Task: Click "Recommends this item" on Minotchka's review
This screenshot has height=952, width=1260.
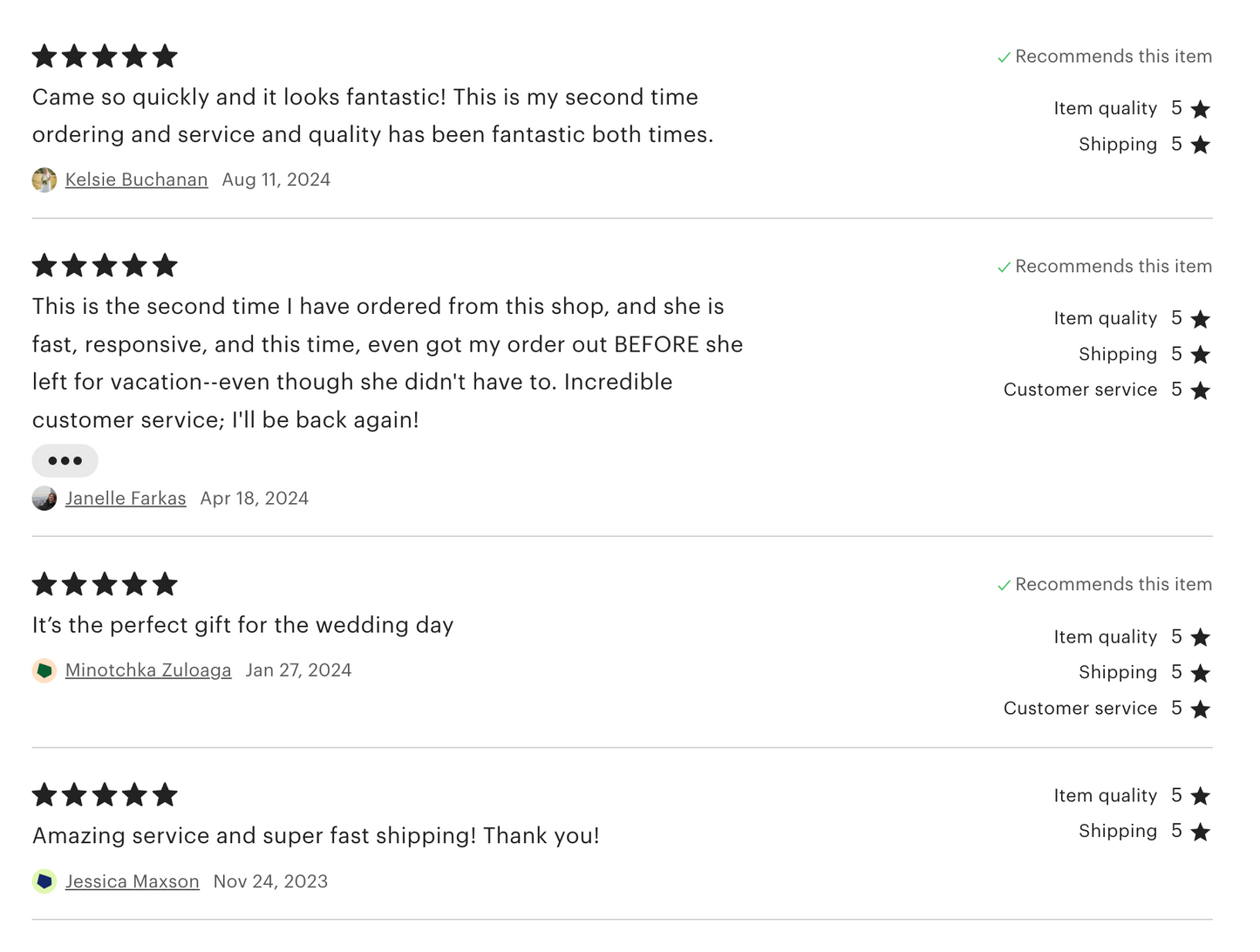Action: pos(1113,584)
